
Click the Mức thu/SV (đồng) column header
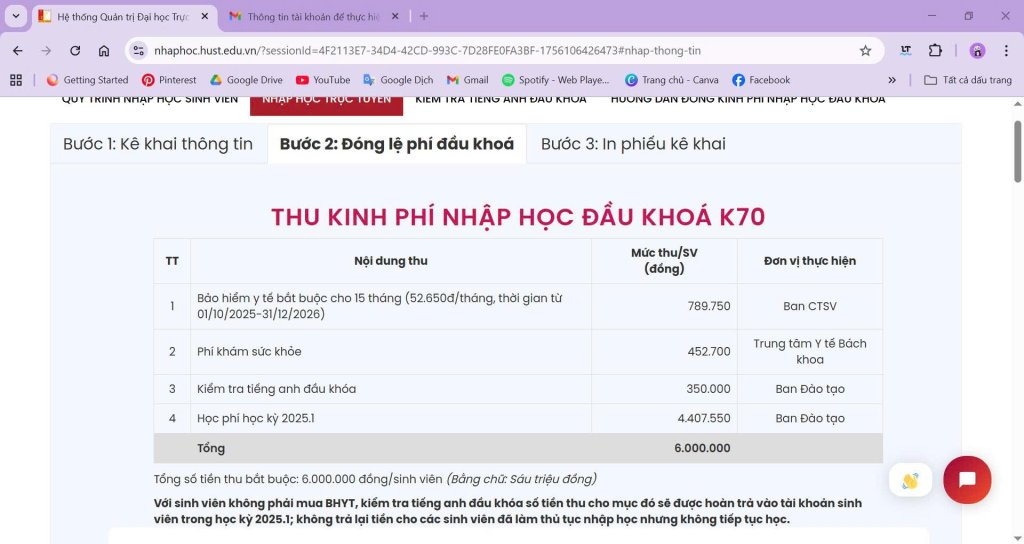pyautogui.click(x=664, y=261)
